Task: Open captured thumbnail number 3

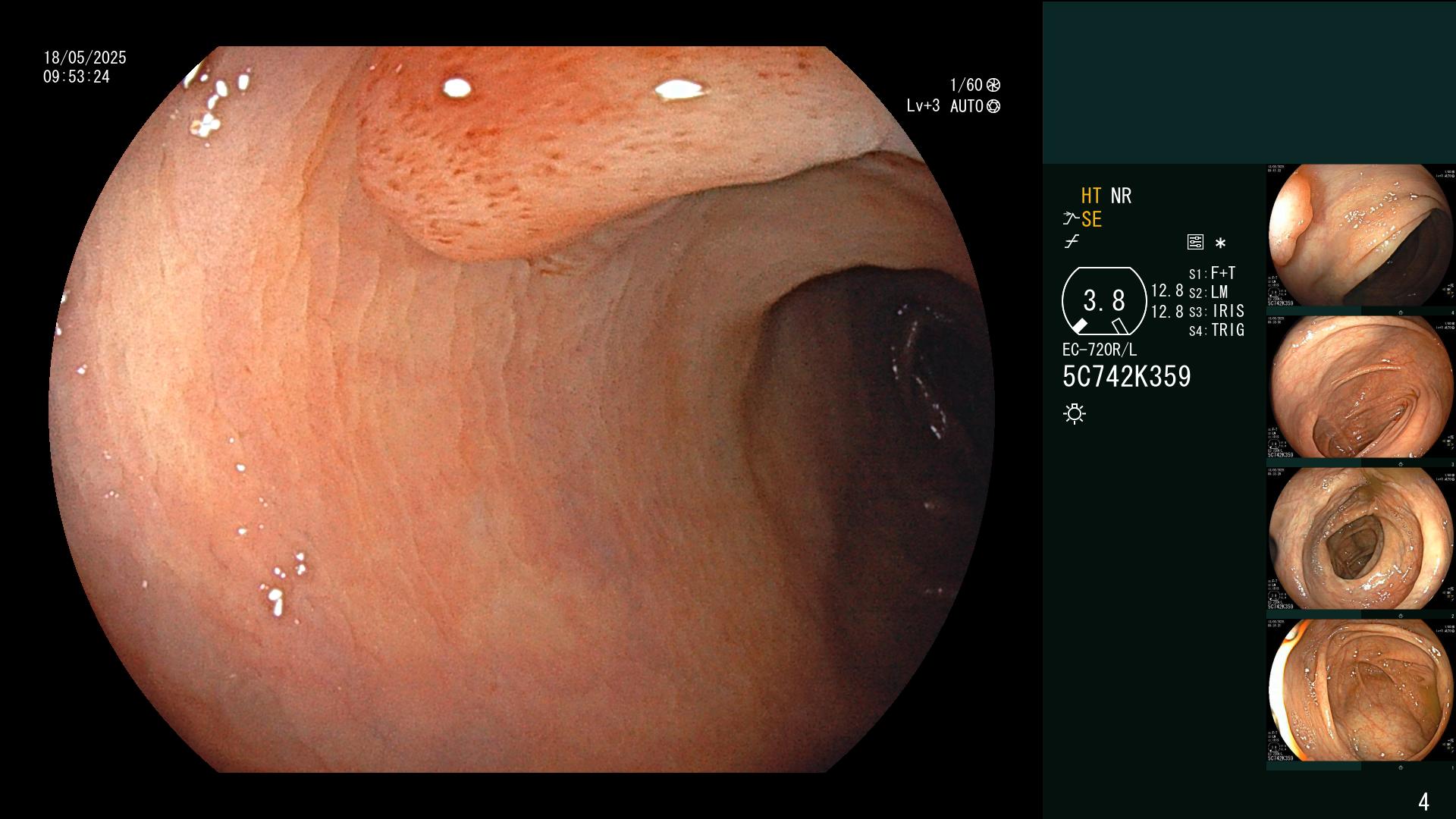Action: (x=1360, y=388)
